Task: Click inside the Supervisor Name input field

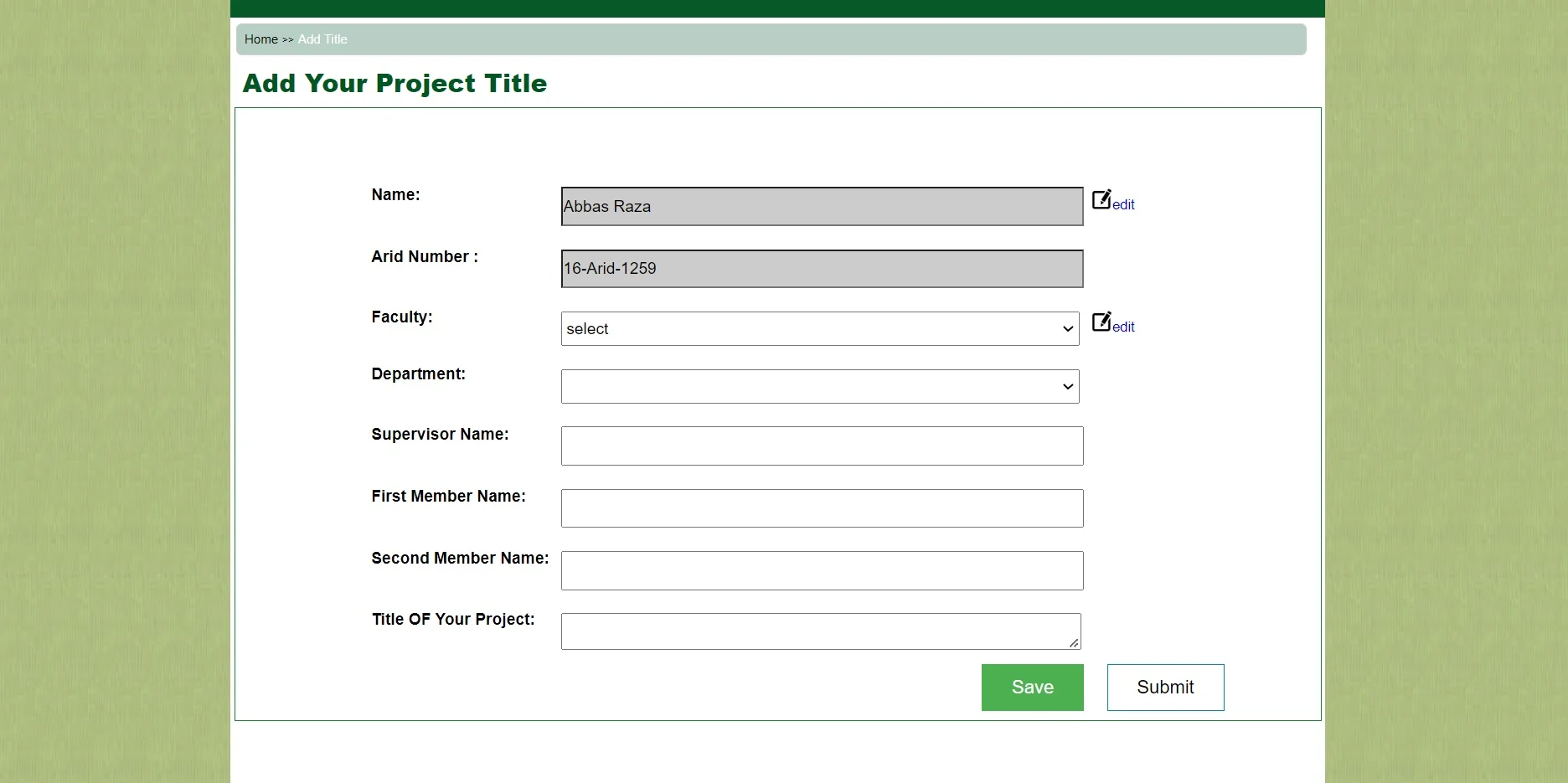Action: [821, 446]
